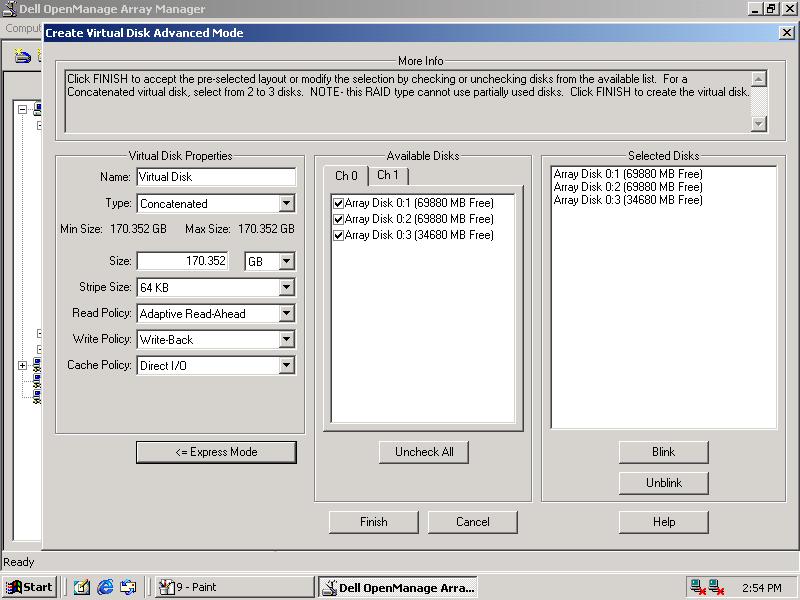Uncheck Array Disk 0:2 in Available Disks
This screenshot has height=600, width=800.
(x=338, y=219)
